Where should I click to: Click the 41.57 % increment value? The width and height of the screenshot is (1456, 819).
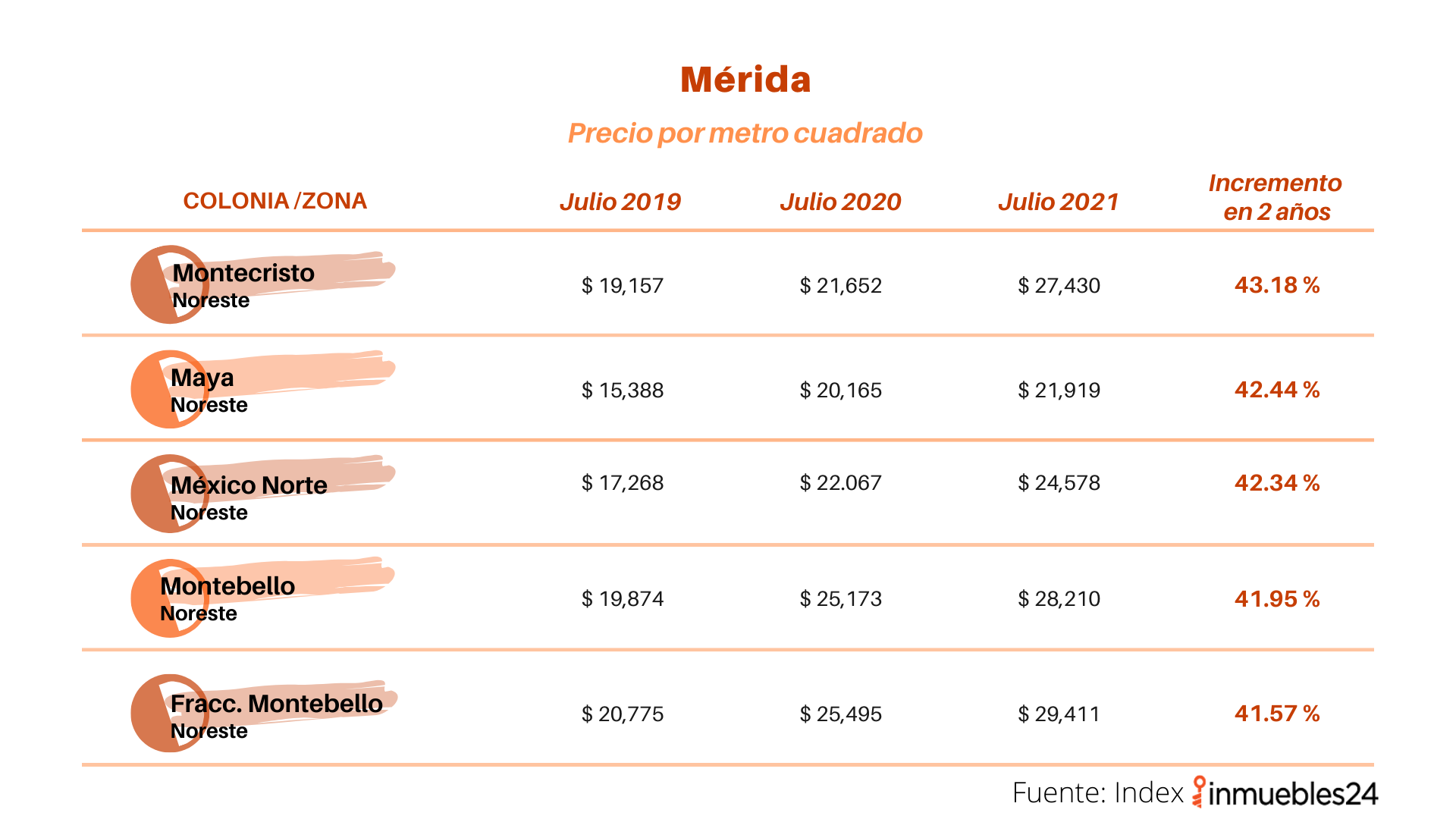[x=1277, y=714]
